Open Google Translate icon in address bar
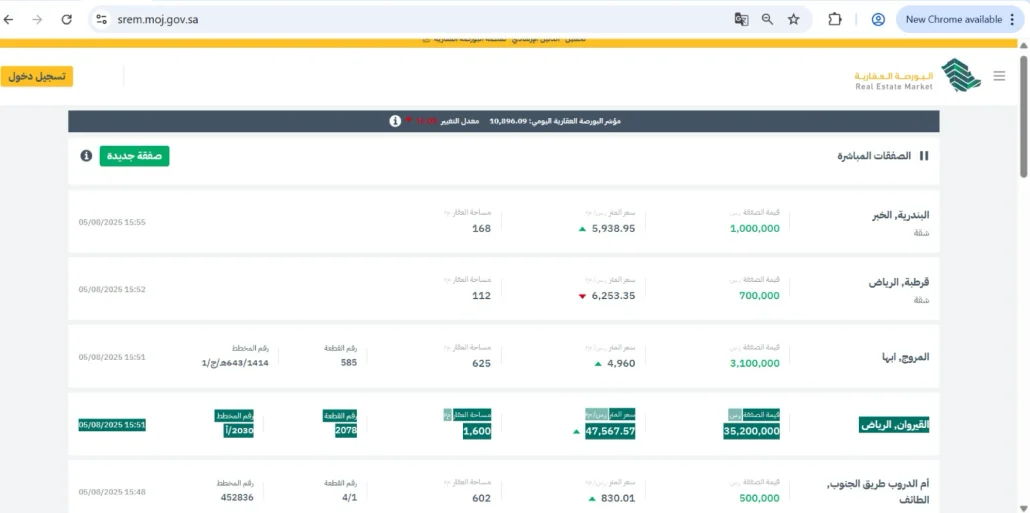This screenshot has height=513, width=1030. [x=741, y=19]
